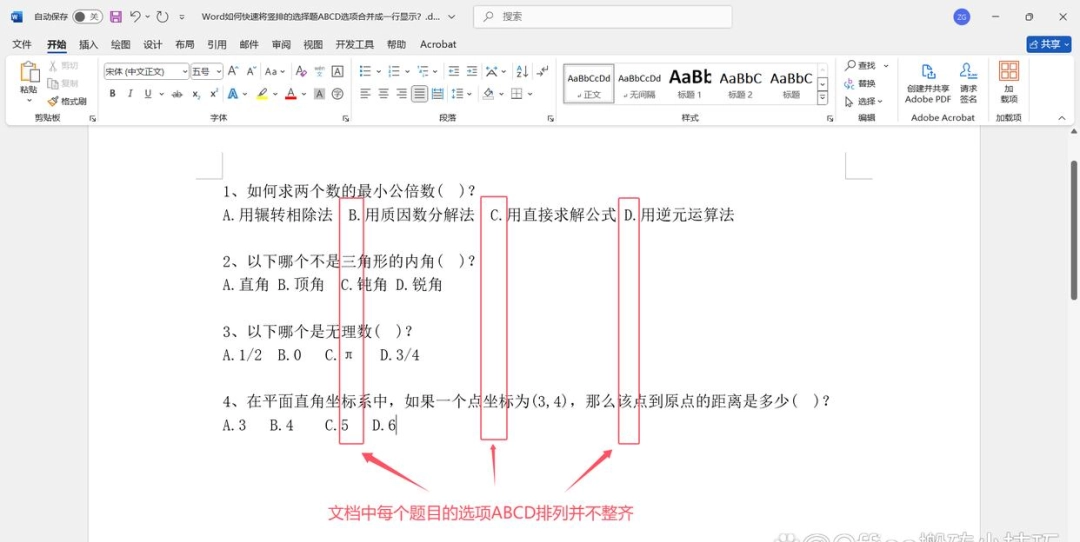Viewport: 1080px width, 542px height.
Task: Click the Format Painter (格式刷) button
Action: [x=68, y=101]
